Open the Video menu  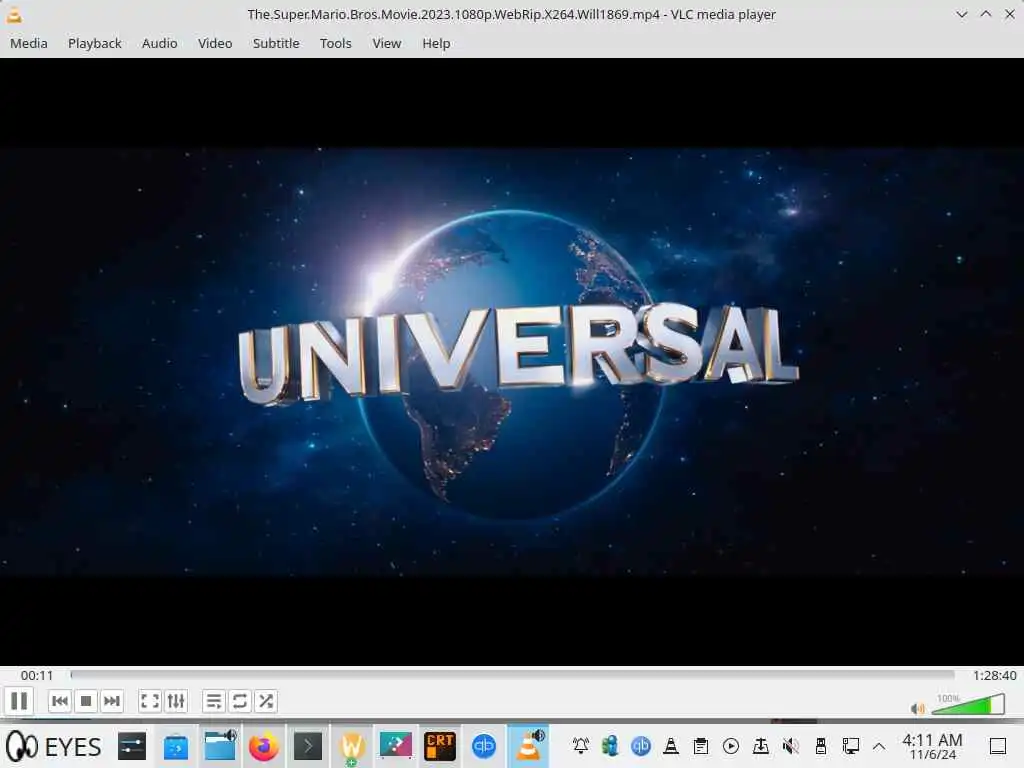[215, 43]
